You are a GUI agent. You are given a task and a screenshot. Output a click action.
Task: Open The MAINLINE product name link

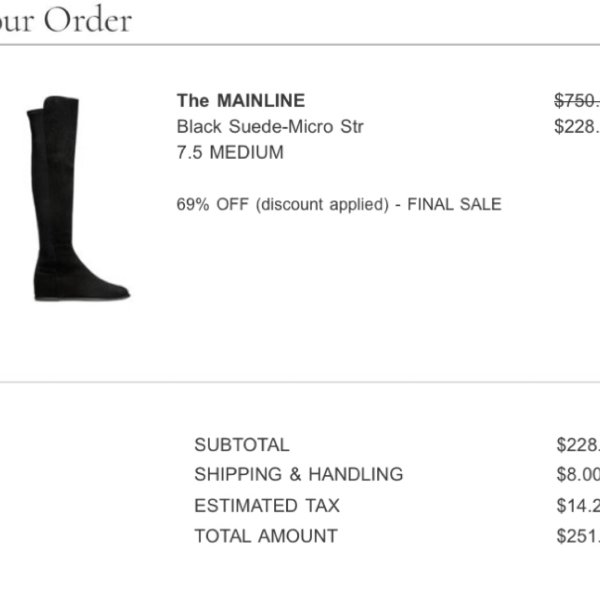(241, 101)
